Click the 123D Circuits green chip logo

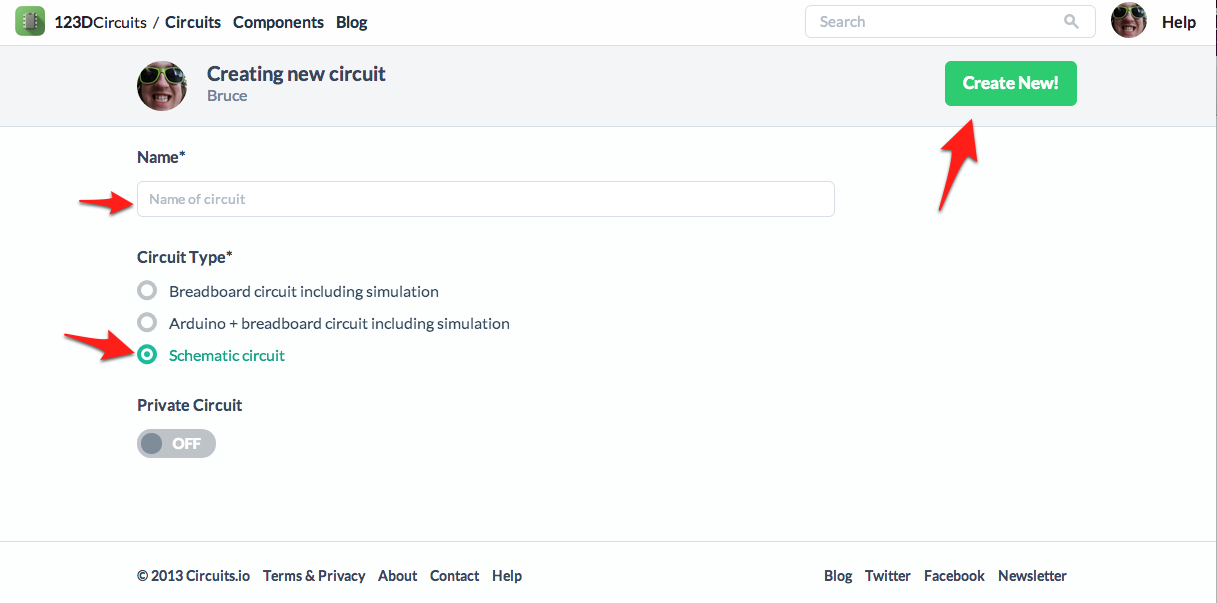tap(30, 21)
